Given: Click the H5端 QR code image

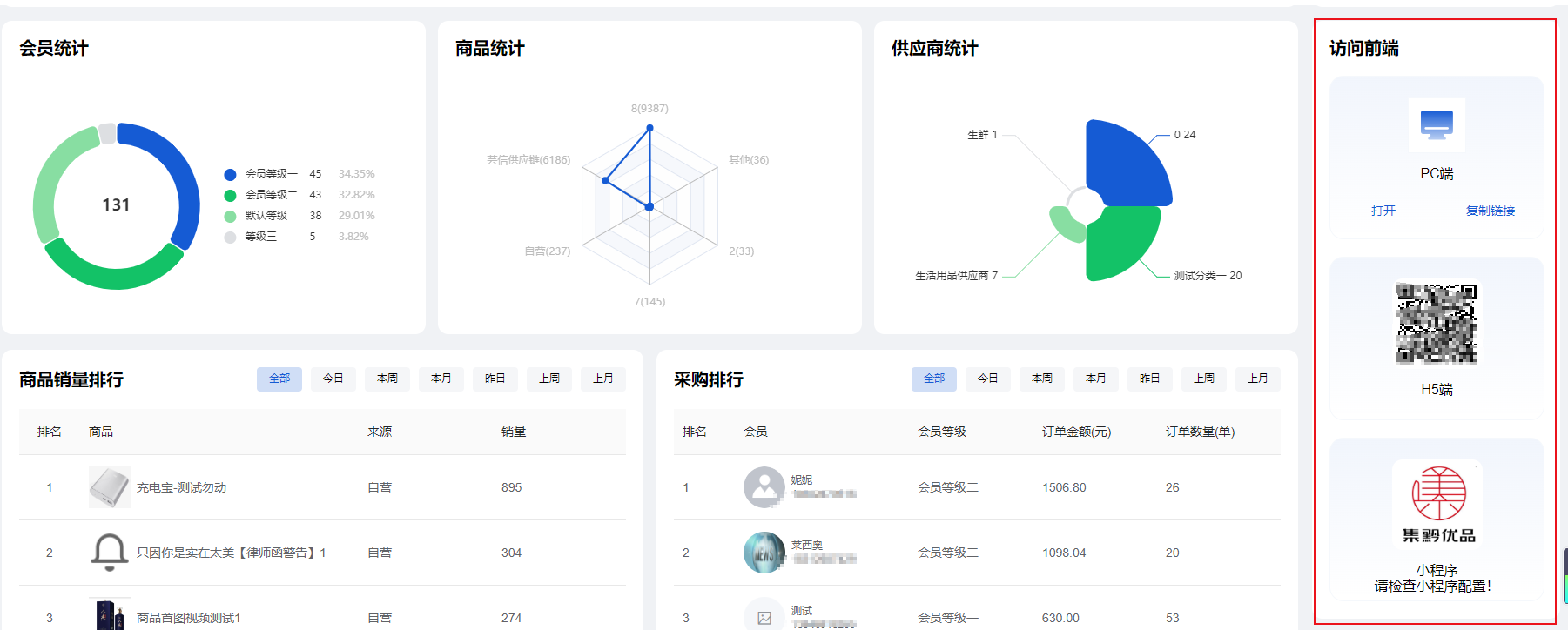Looking at the screenshot, I should (1437, 324).
